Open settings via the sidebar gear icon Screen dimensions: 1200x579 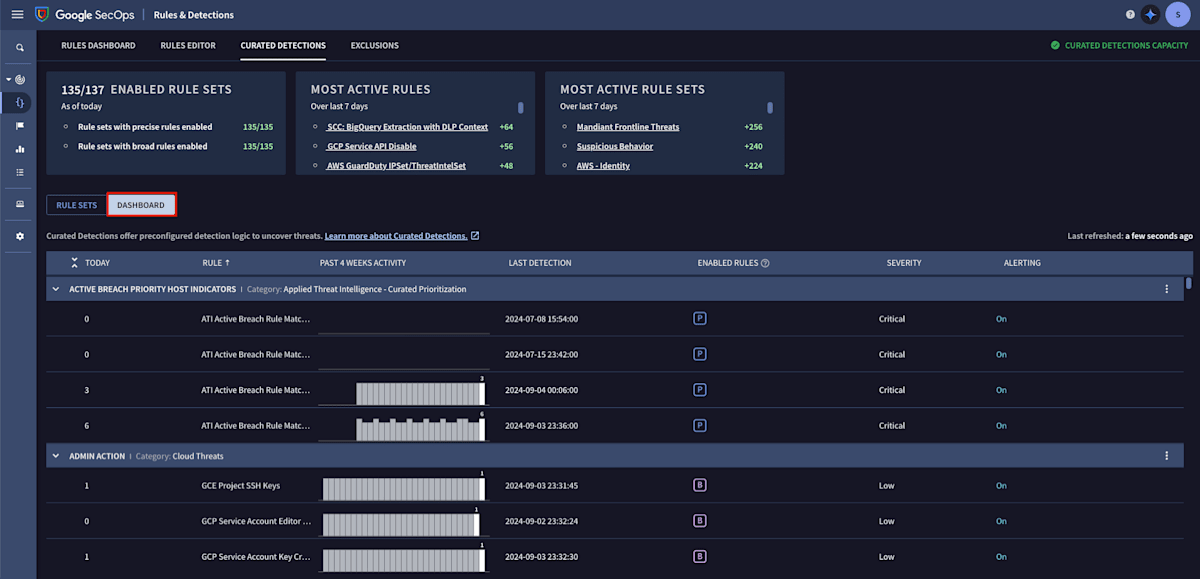tap(19, 236)
